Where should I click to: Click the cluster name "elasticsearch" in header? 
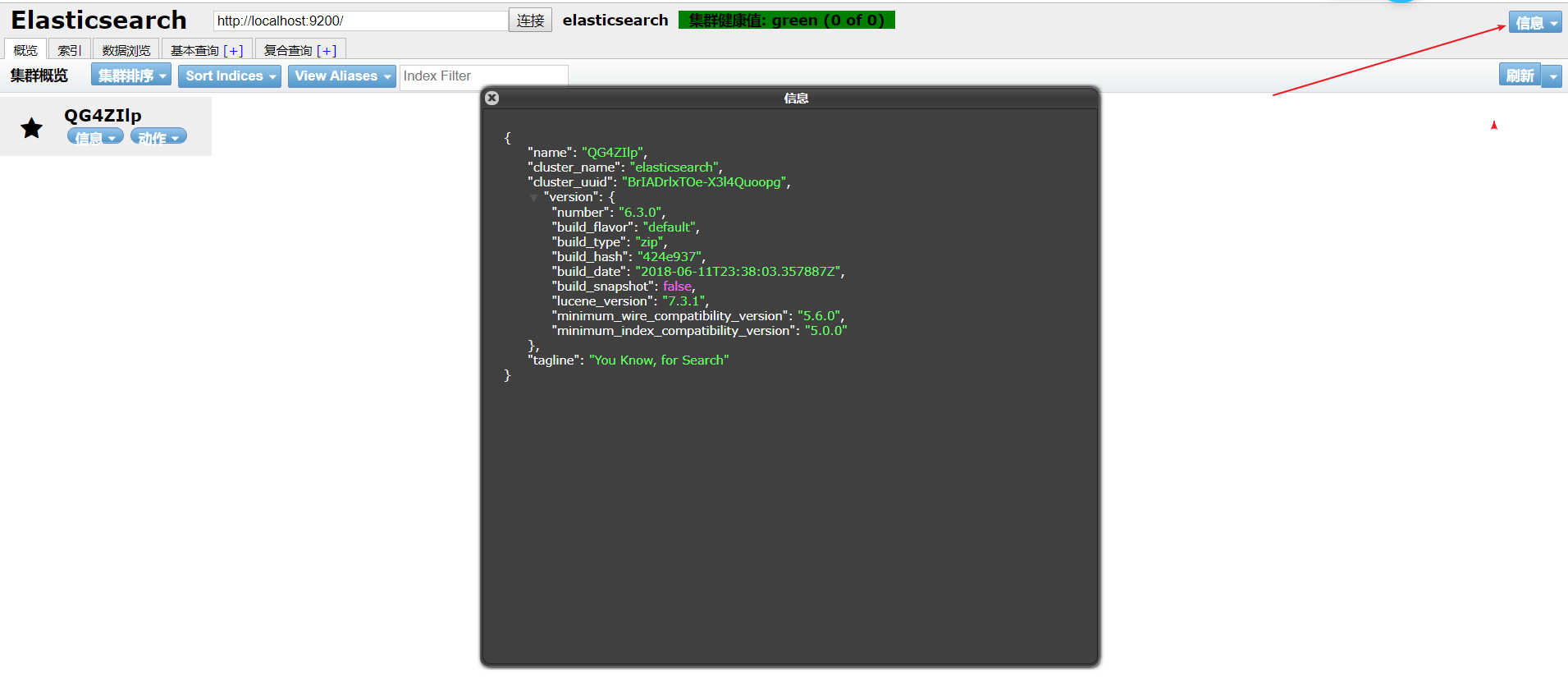[x=615, y=20]
